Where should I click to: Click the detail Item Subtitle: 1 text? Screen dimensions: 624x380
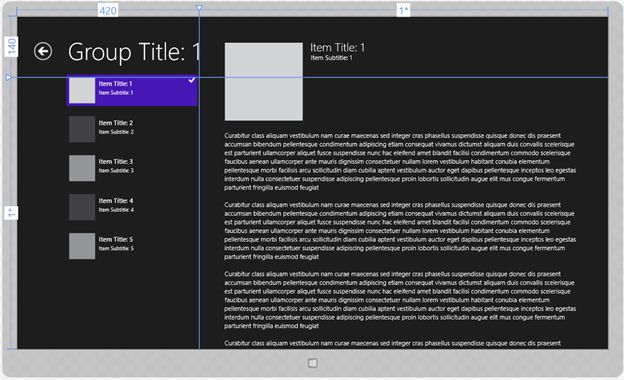coord(331,58)
